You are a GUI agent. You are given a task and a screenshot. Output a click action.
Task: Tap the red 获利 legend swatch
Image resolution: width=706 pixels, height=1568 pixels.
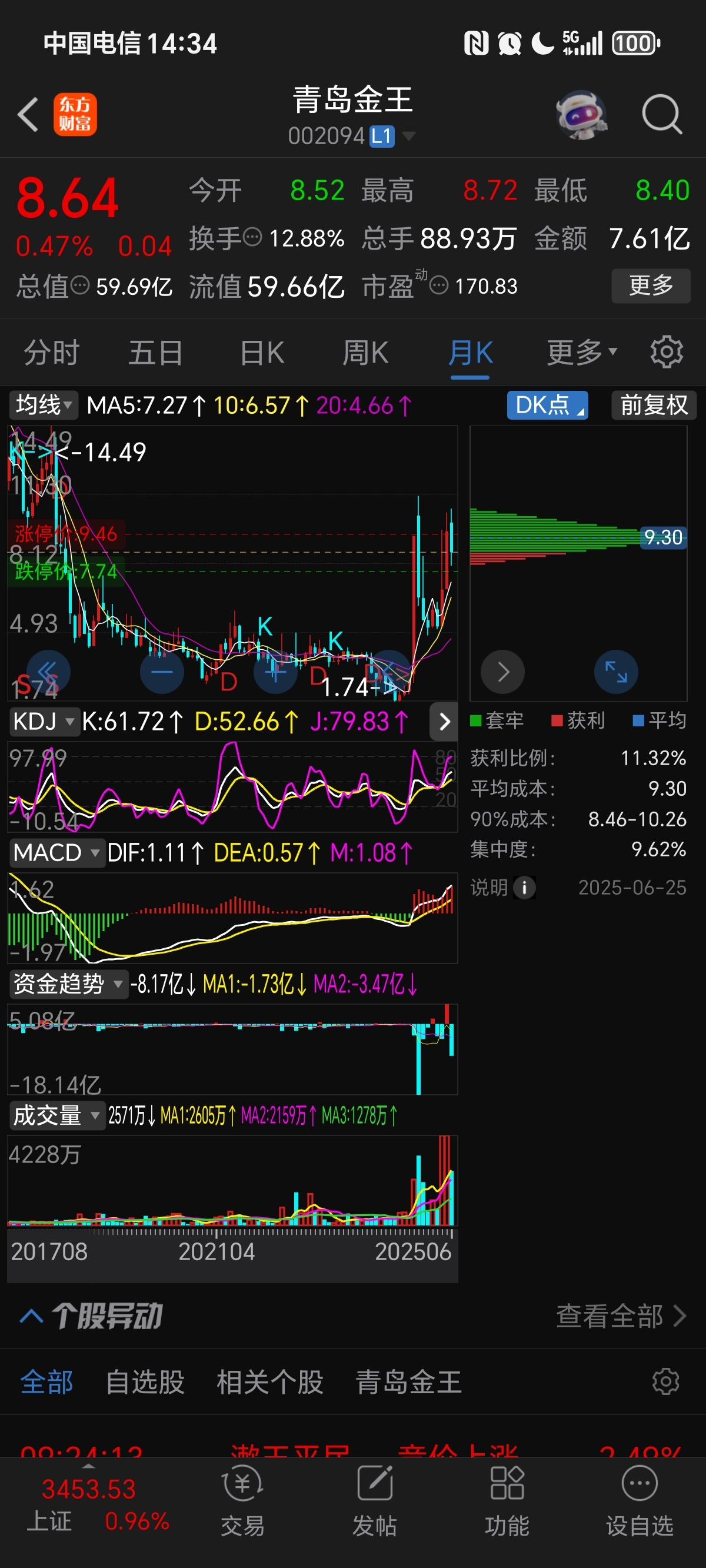point(557,720)
